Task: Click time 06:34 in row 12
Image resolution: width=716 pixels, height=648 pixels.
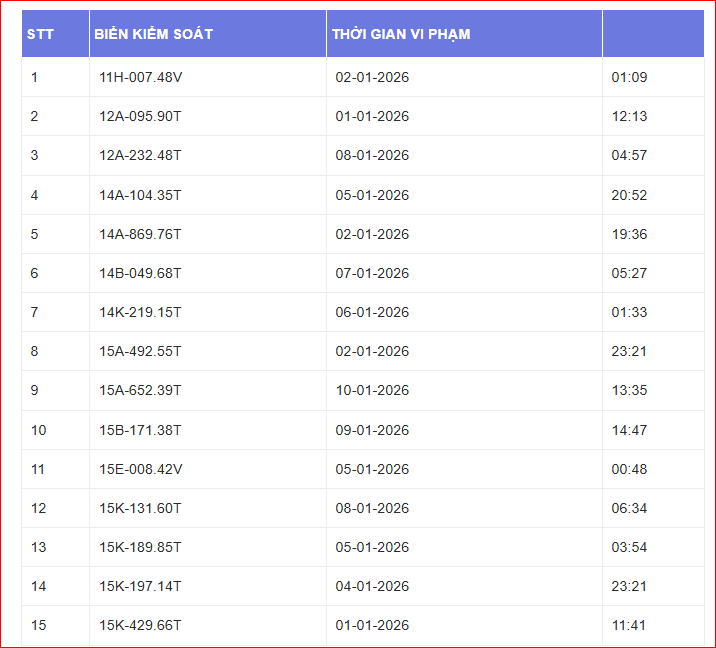Action: [629, 508]
